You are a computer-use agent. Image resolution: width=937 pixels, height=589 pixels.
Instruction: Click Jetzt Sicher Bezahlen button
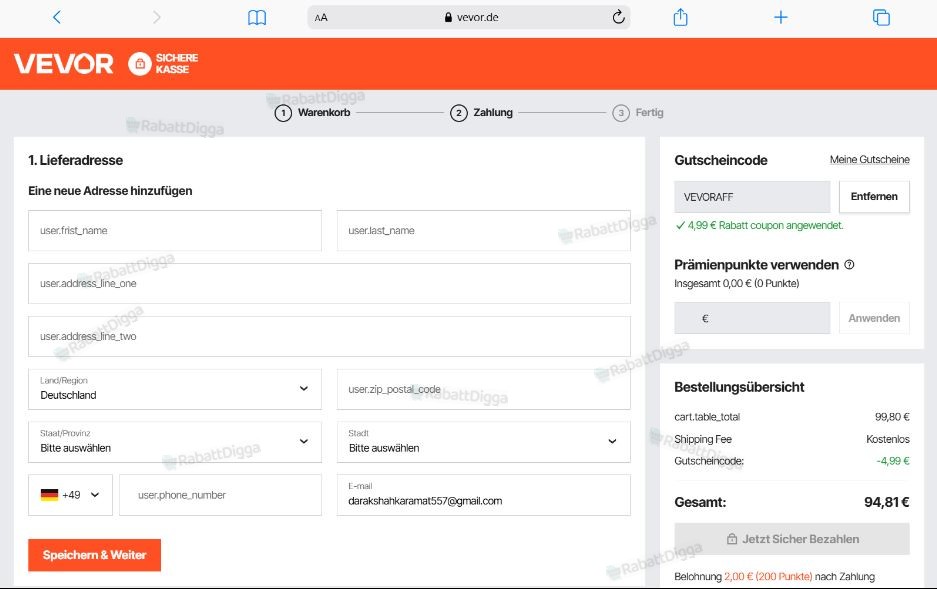792,539
